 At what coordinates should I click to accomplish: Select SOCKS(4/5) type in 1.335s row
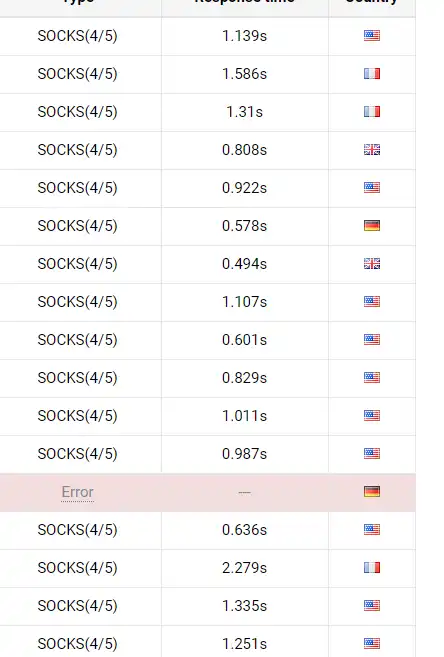(77, 606)
